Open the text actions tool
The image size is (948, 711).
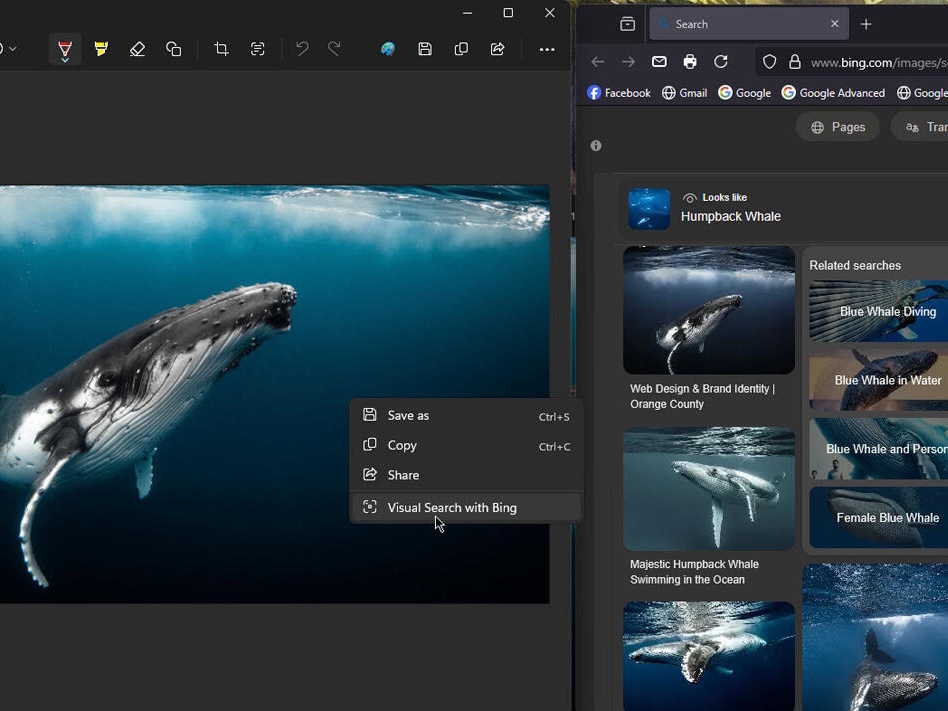click(x=258, y=49)
